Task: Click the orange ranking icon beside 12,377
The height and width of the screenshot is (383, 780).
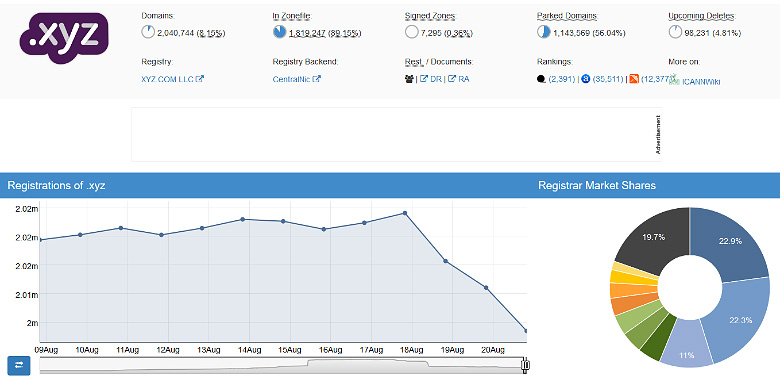Action: click(x=634, y=79)
